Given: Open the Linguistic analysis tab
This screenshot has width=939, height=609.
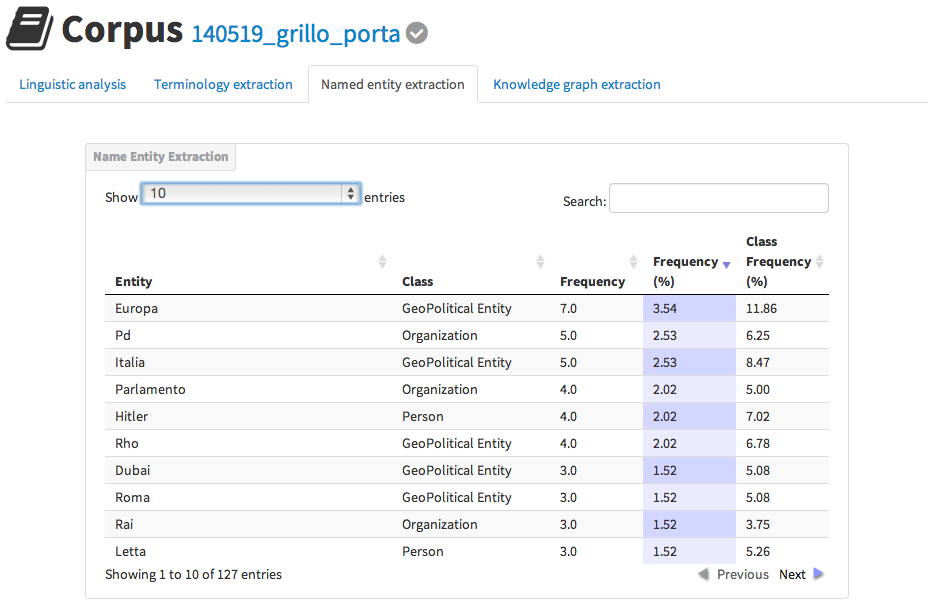Looking at the screenshot, I should (72, 84).
